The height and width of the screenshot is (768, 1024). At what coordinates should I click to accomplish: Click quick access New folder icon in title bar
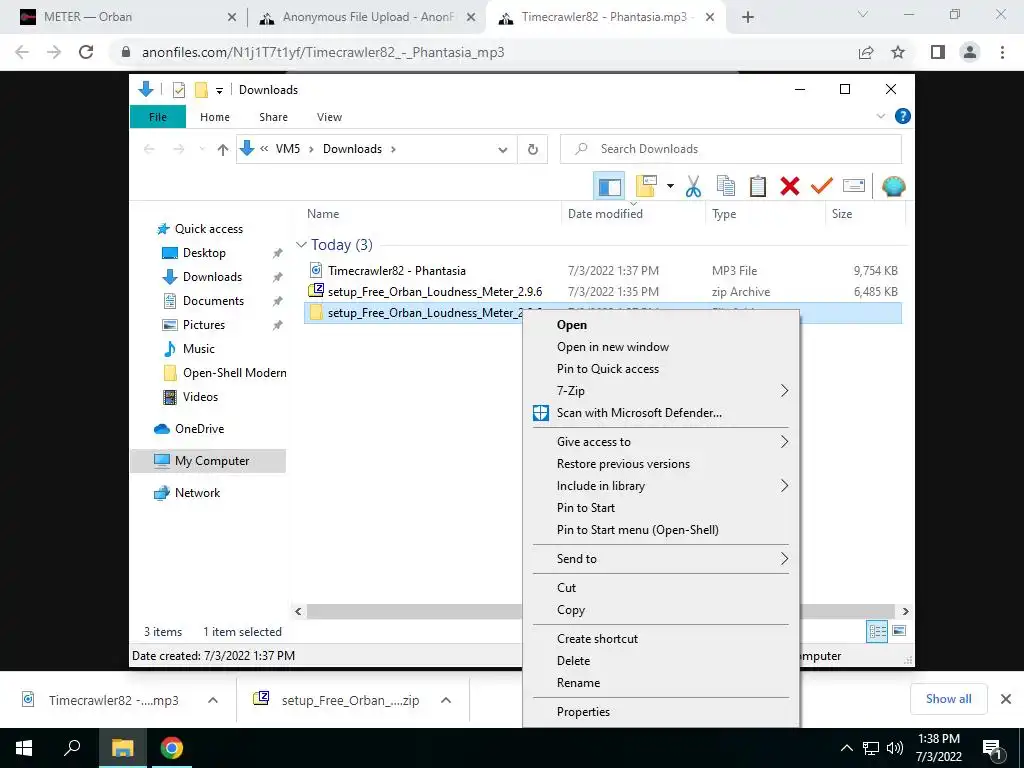[201, 89]
